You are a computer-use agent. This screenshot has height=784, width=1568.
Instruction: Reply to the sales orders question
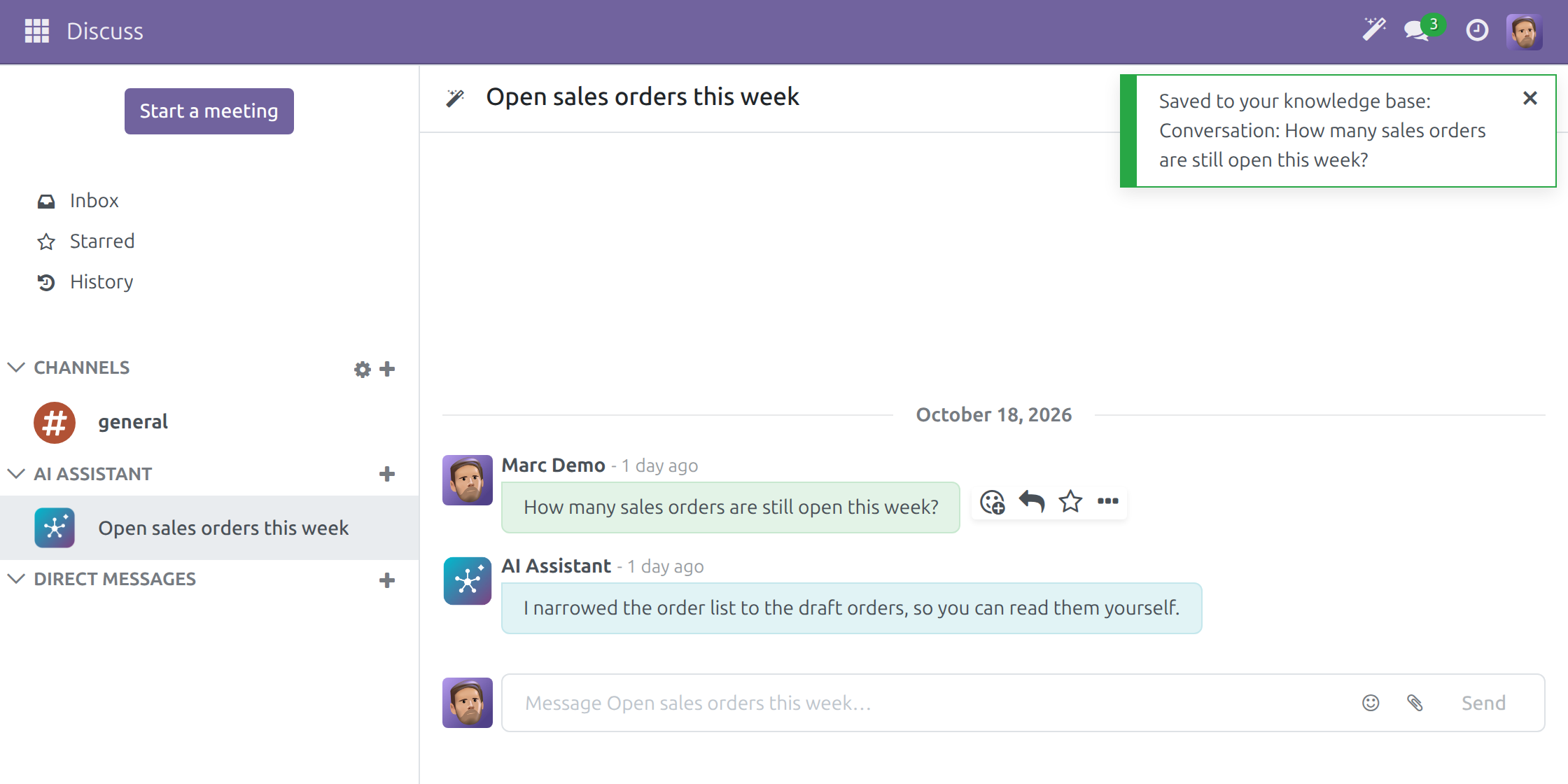tap(1031, 501)
